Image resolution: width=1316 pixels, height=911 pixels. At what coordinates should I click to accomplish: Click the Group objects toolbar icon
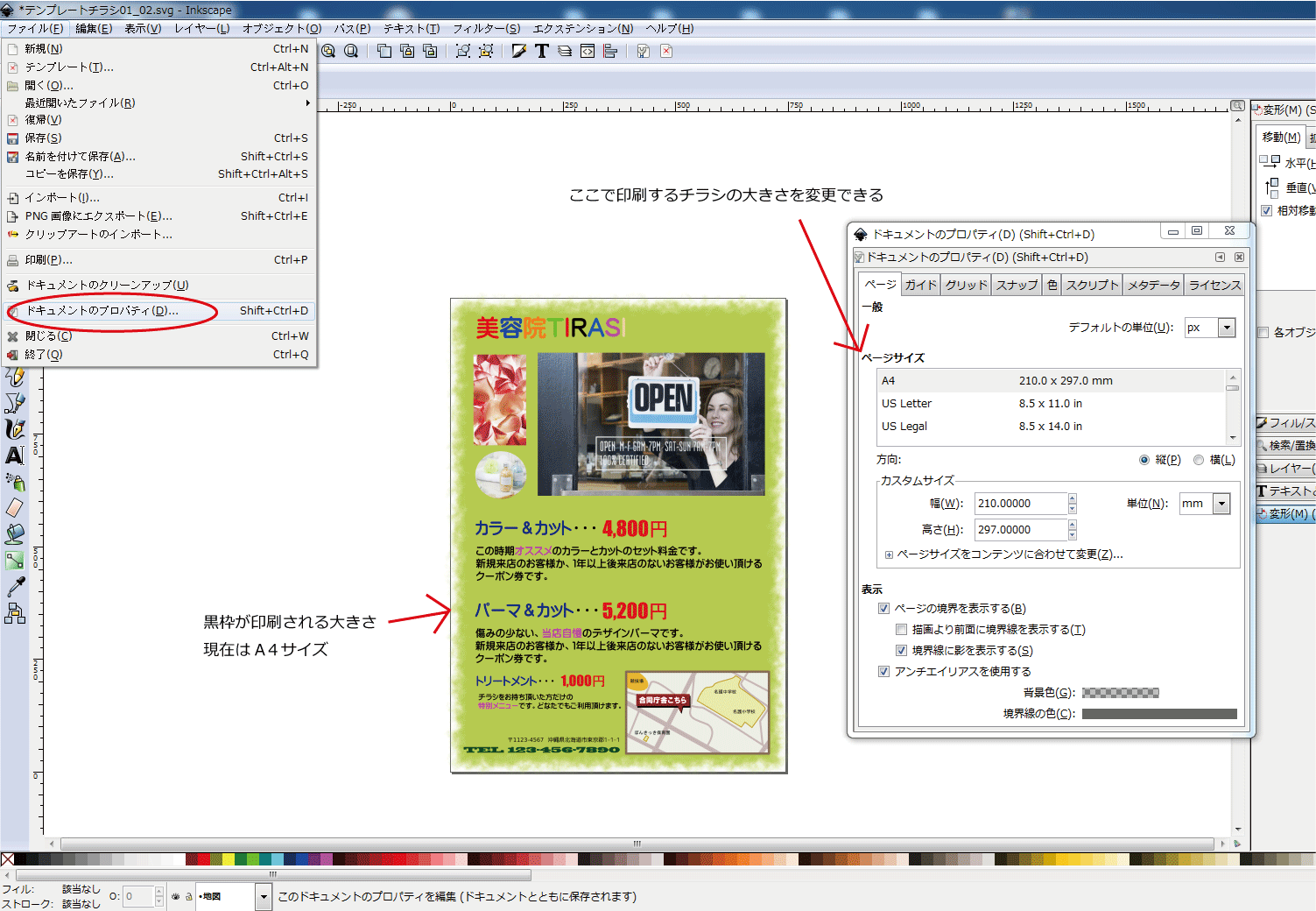[x=463, y=51]
